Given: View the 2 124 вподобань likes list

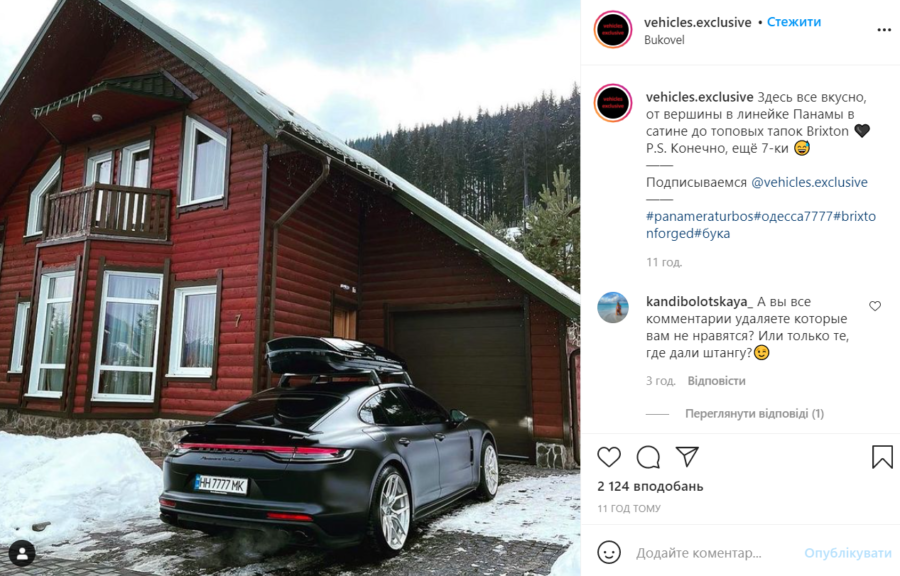Looking at the screenshot, I should 650,486.
